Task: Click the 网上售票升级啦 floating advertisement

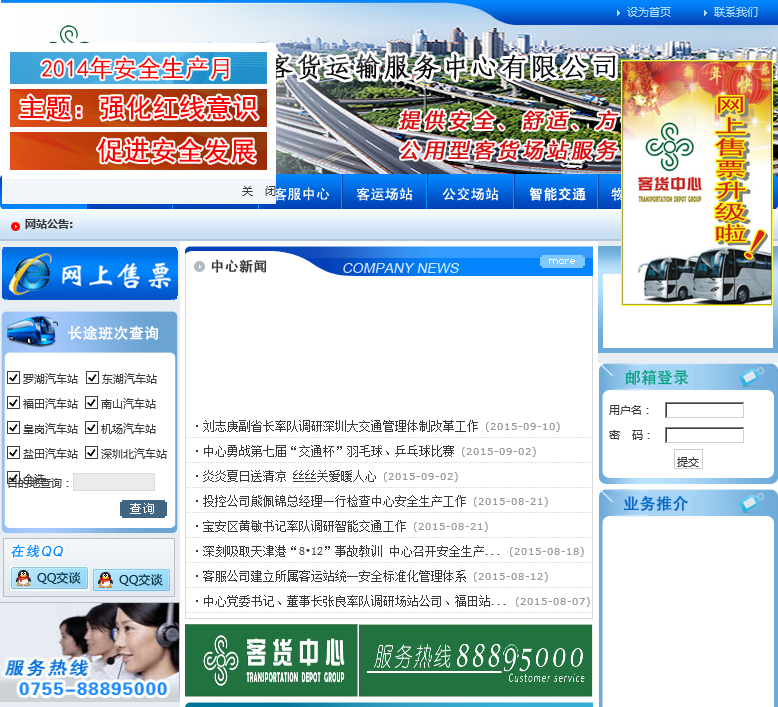Action: tap(697, 183)
